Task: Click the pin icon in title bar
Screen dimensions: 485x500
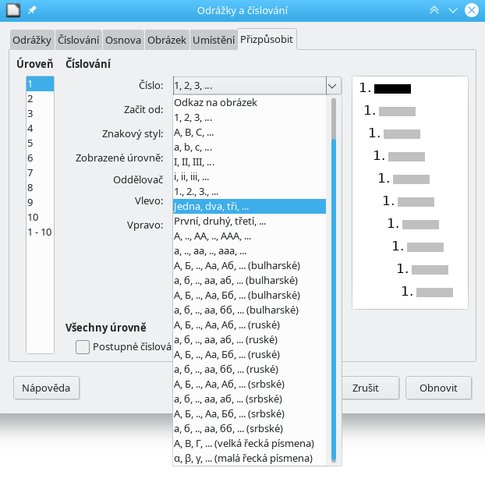Action: (x=32, y=10)
